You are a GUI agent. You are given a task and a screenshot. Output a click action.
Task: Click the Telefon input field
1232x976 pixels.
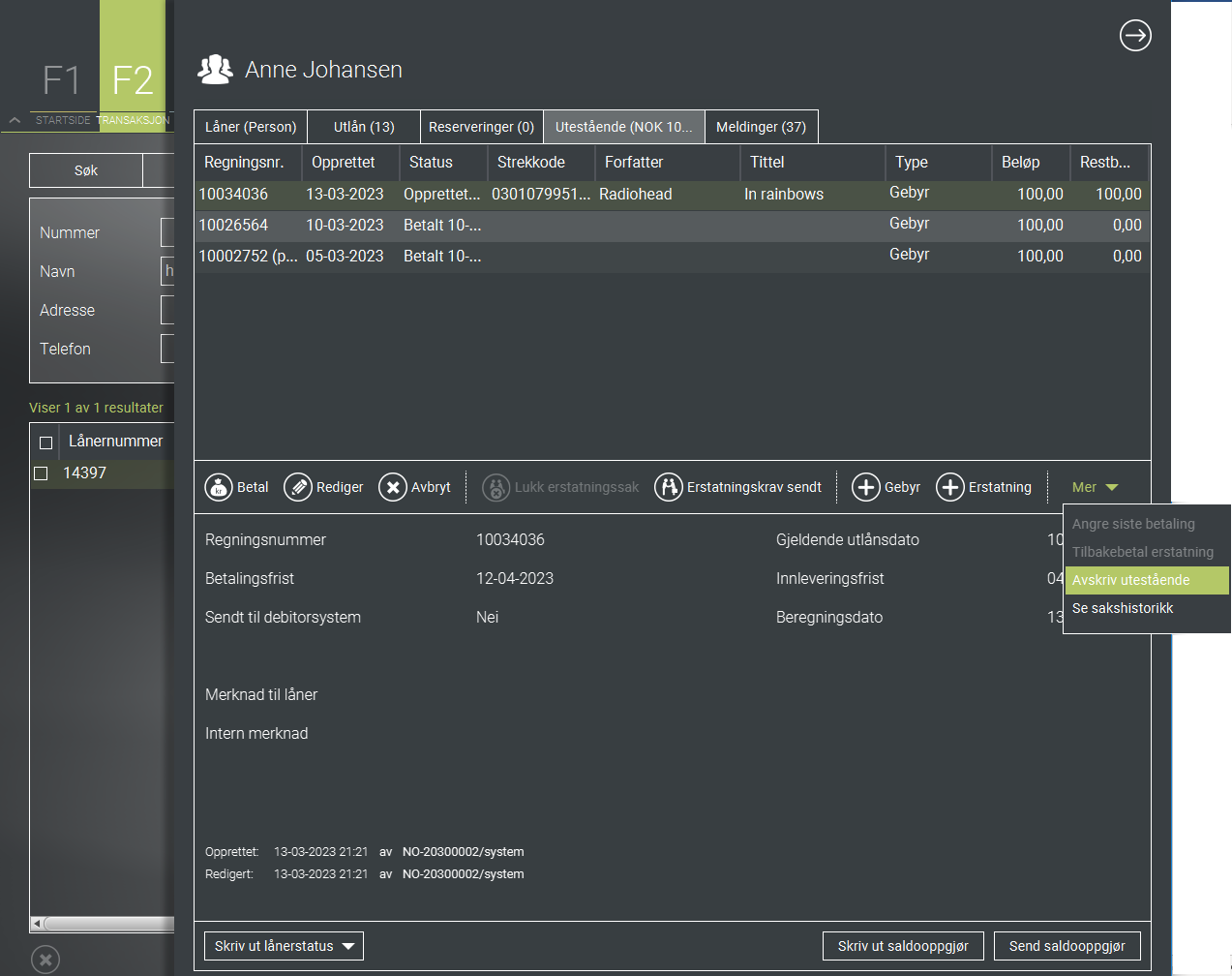coord(167,349)
